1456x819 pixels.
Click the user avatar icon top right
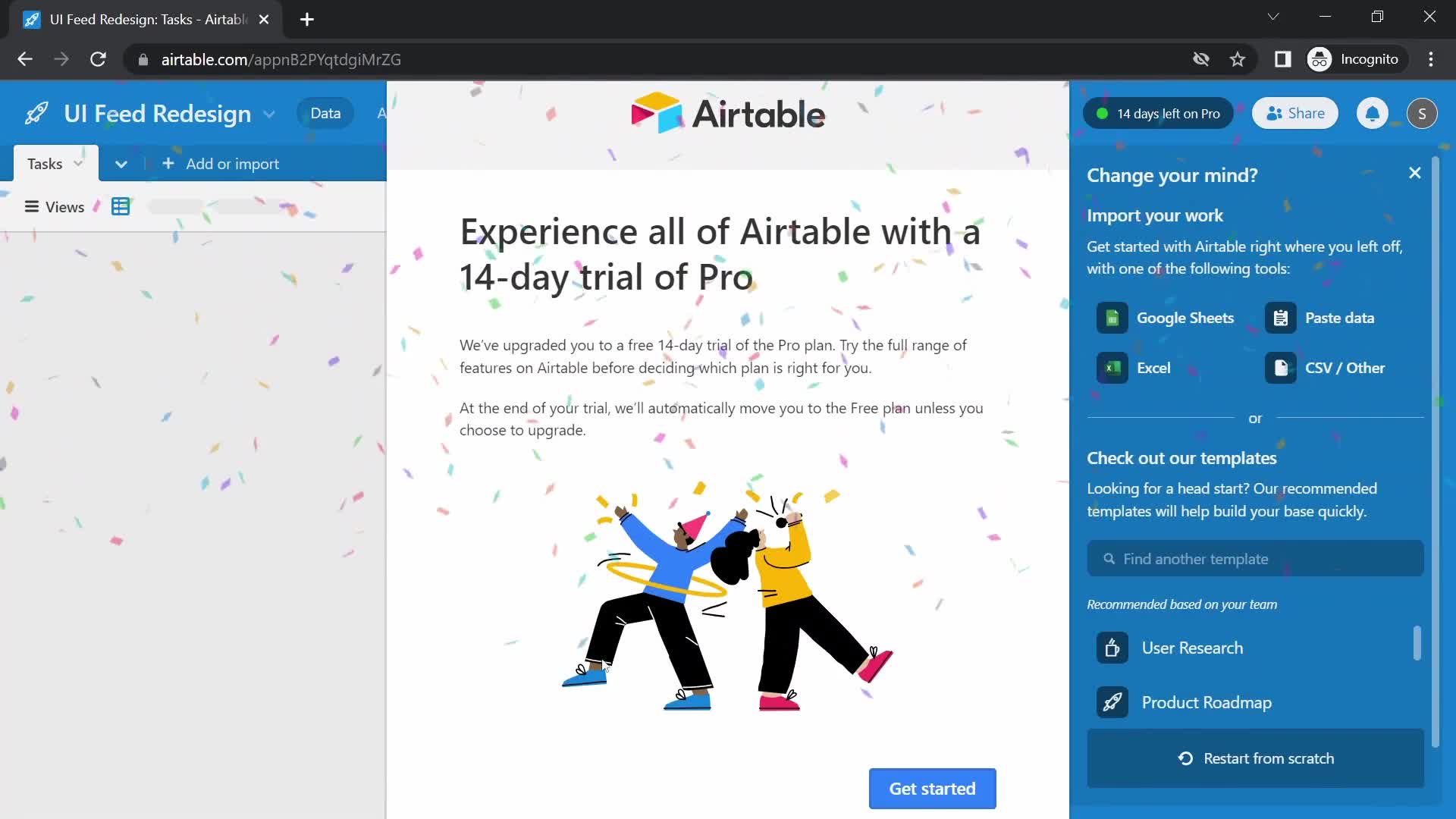coord(1422,113)
